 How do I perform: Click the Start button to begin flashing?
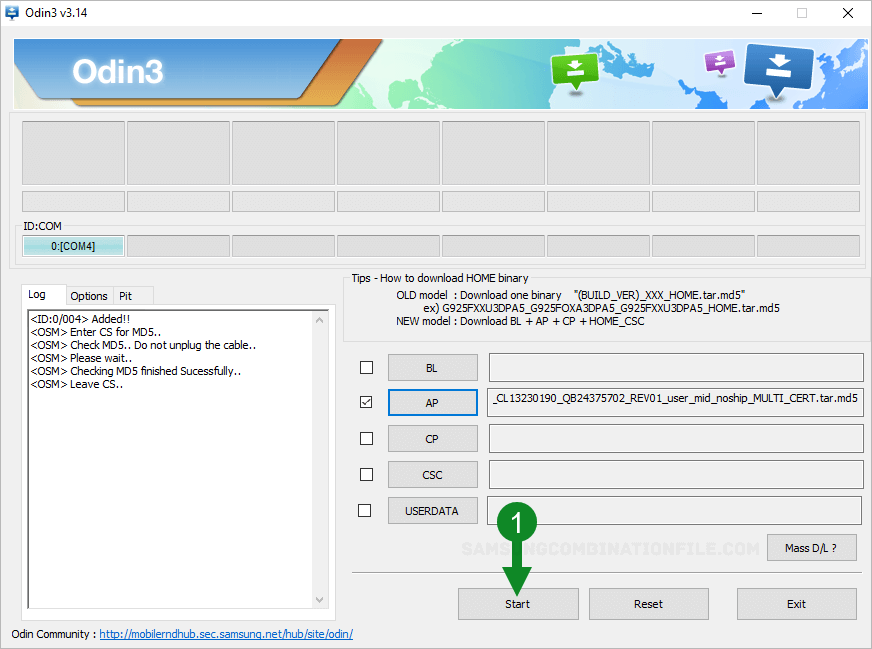tap(518, 604)
